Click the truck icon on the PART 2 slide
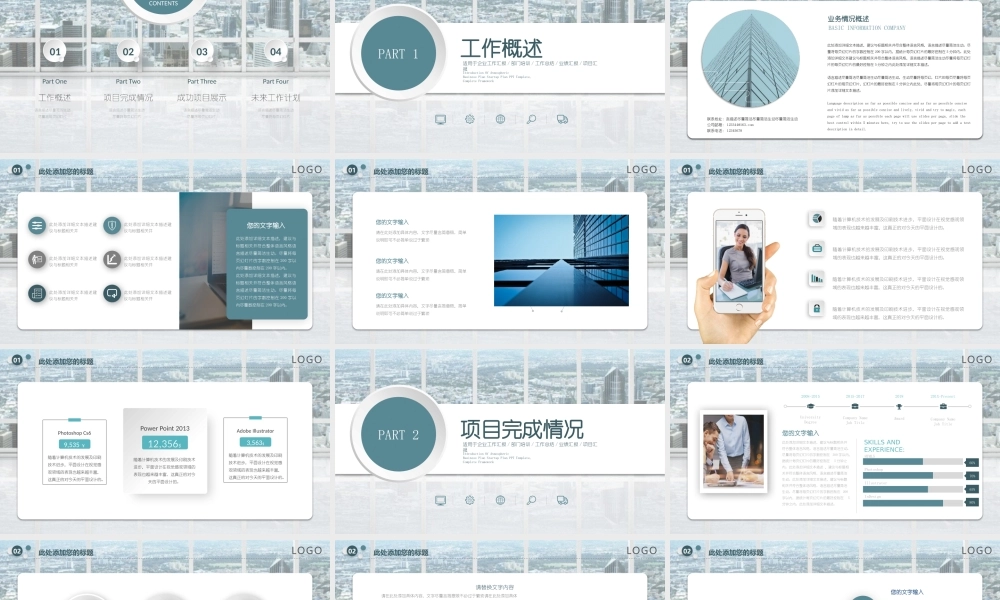 click(562, 500)
